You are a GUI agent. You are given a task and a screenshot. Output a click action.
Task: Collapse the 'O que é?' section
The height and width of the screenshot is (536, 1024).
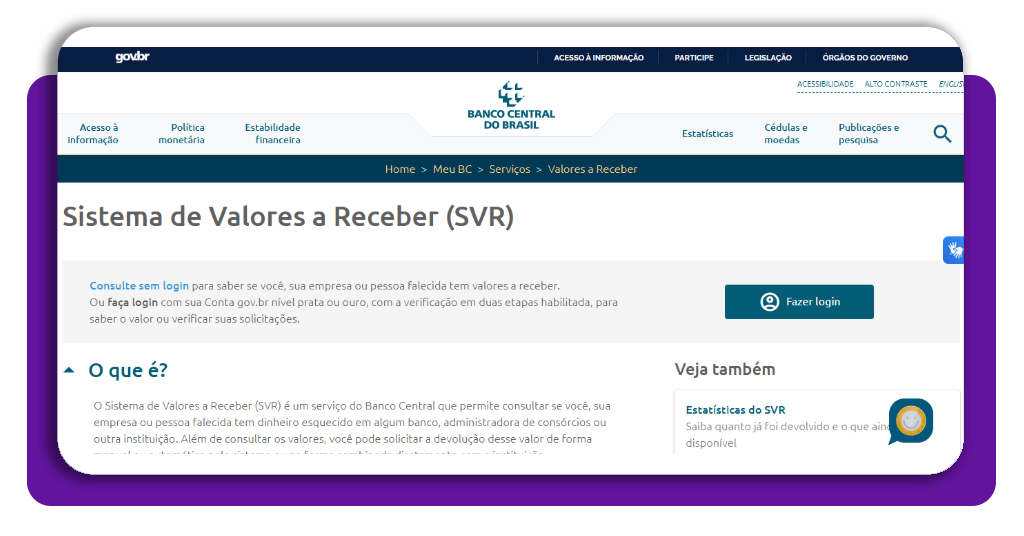(69, 370)
